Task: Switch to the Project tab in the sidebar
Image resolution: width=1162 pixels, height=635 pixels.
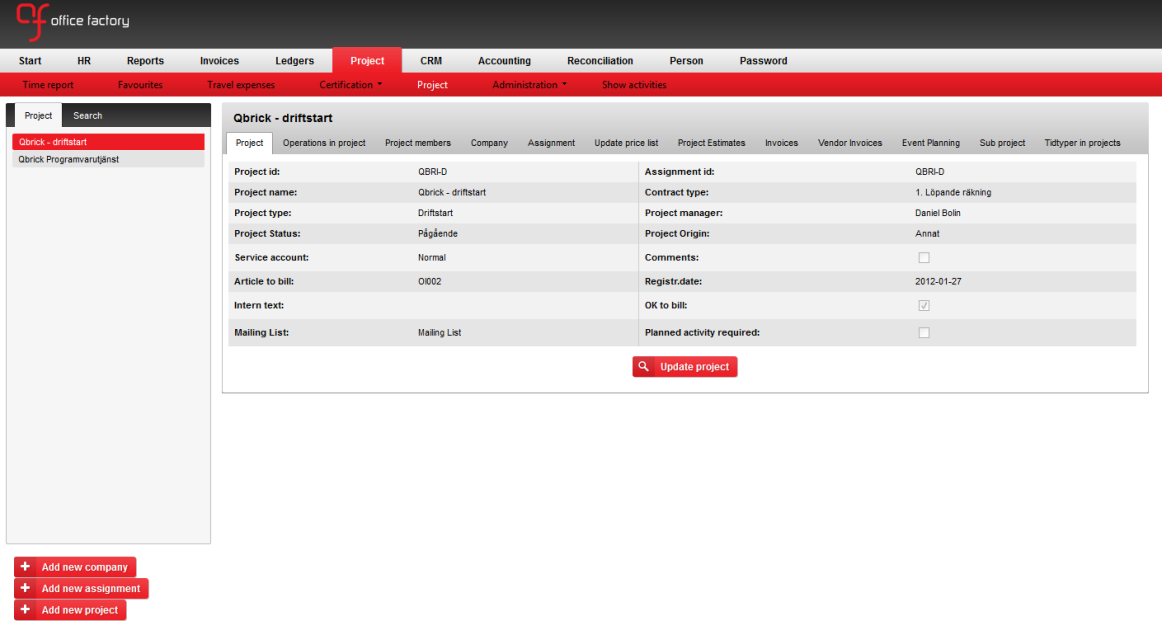Action: coord(38,116)
